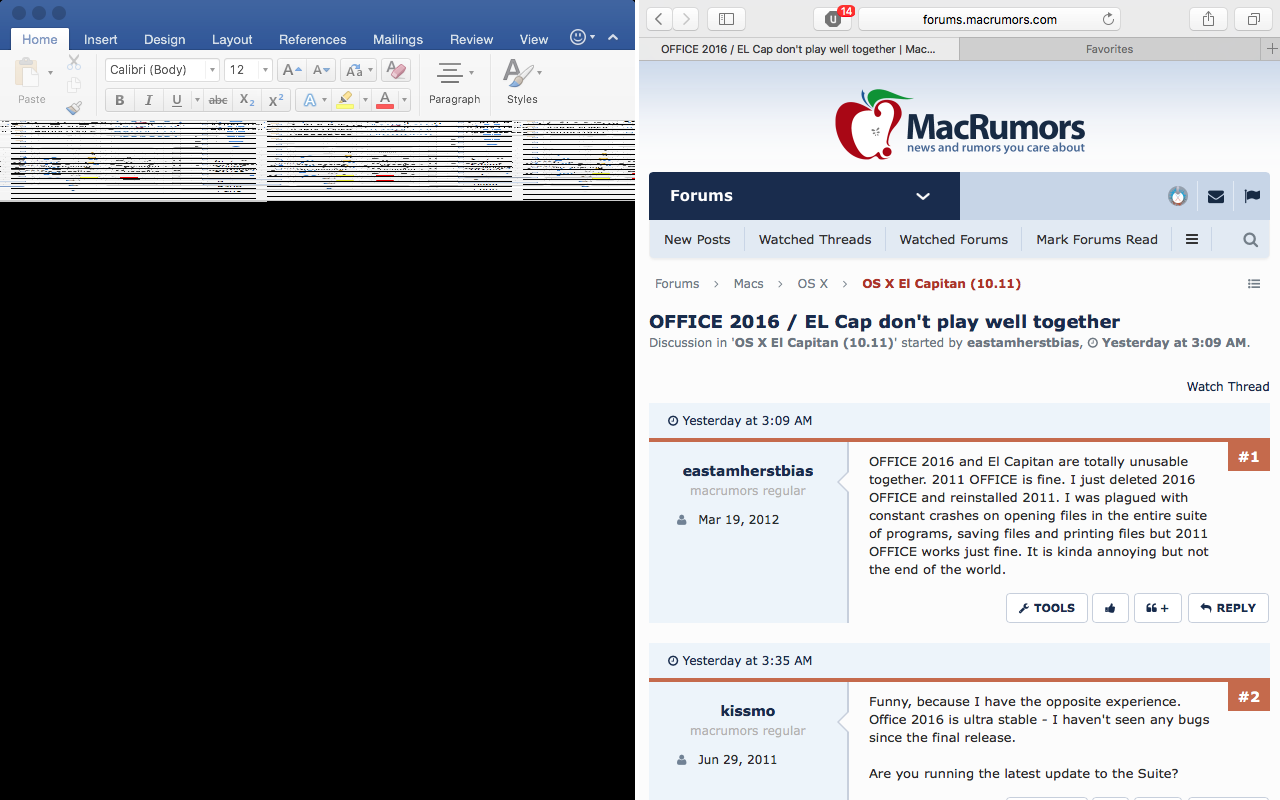The width and height of the screenshot is (1280, 800).
Task: Open the Paste options dropdown arrow
Action: coord(50,73)
